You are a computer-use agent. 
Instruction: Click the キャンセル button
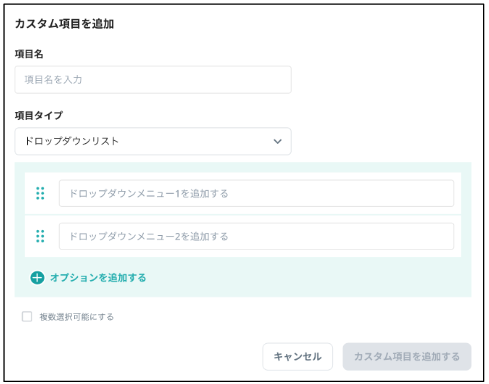click(x=297, y=356)
